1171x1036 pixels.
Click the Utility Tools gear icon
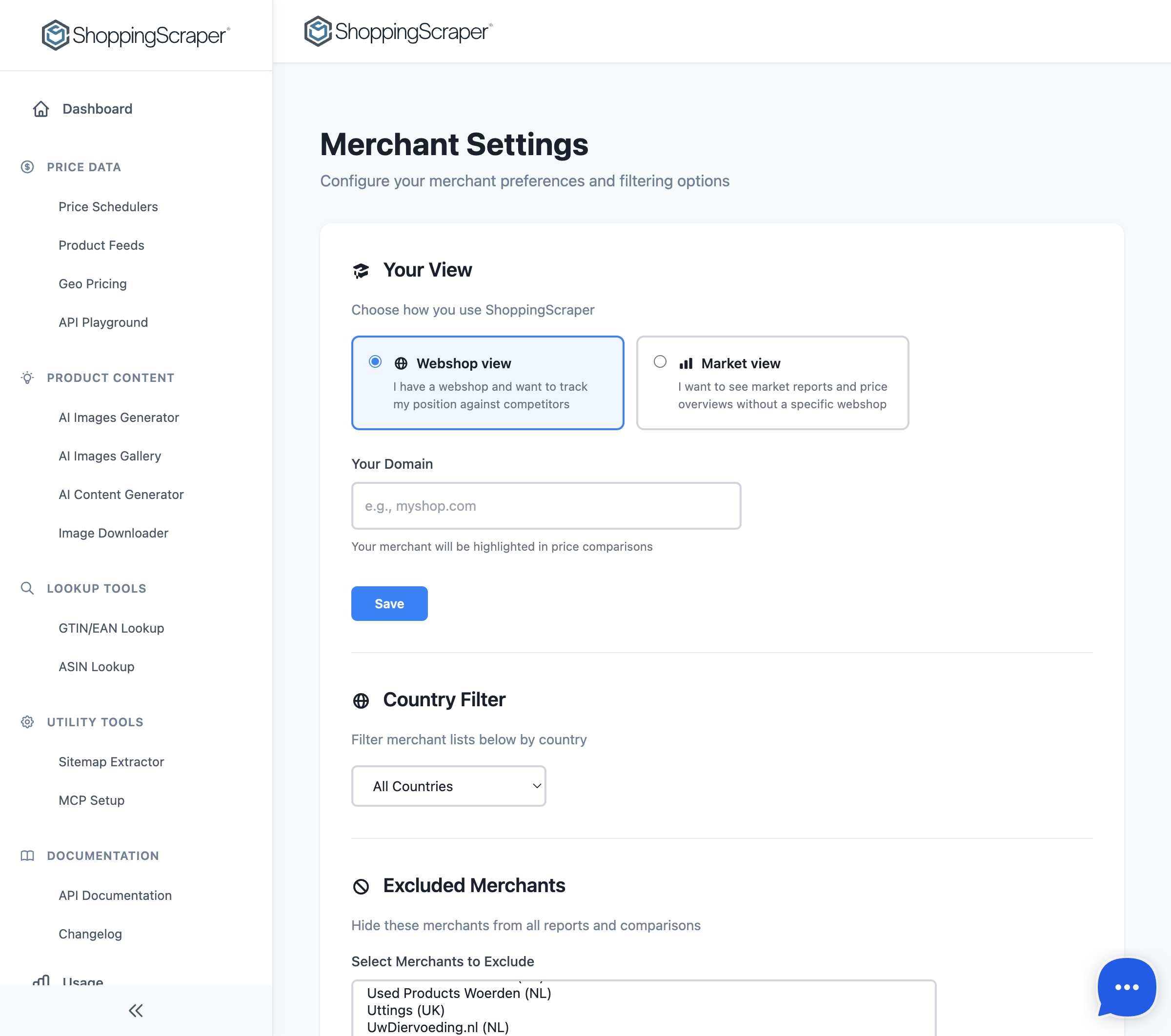(x=27, y=721)
